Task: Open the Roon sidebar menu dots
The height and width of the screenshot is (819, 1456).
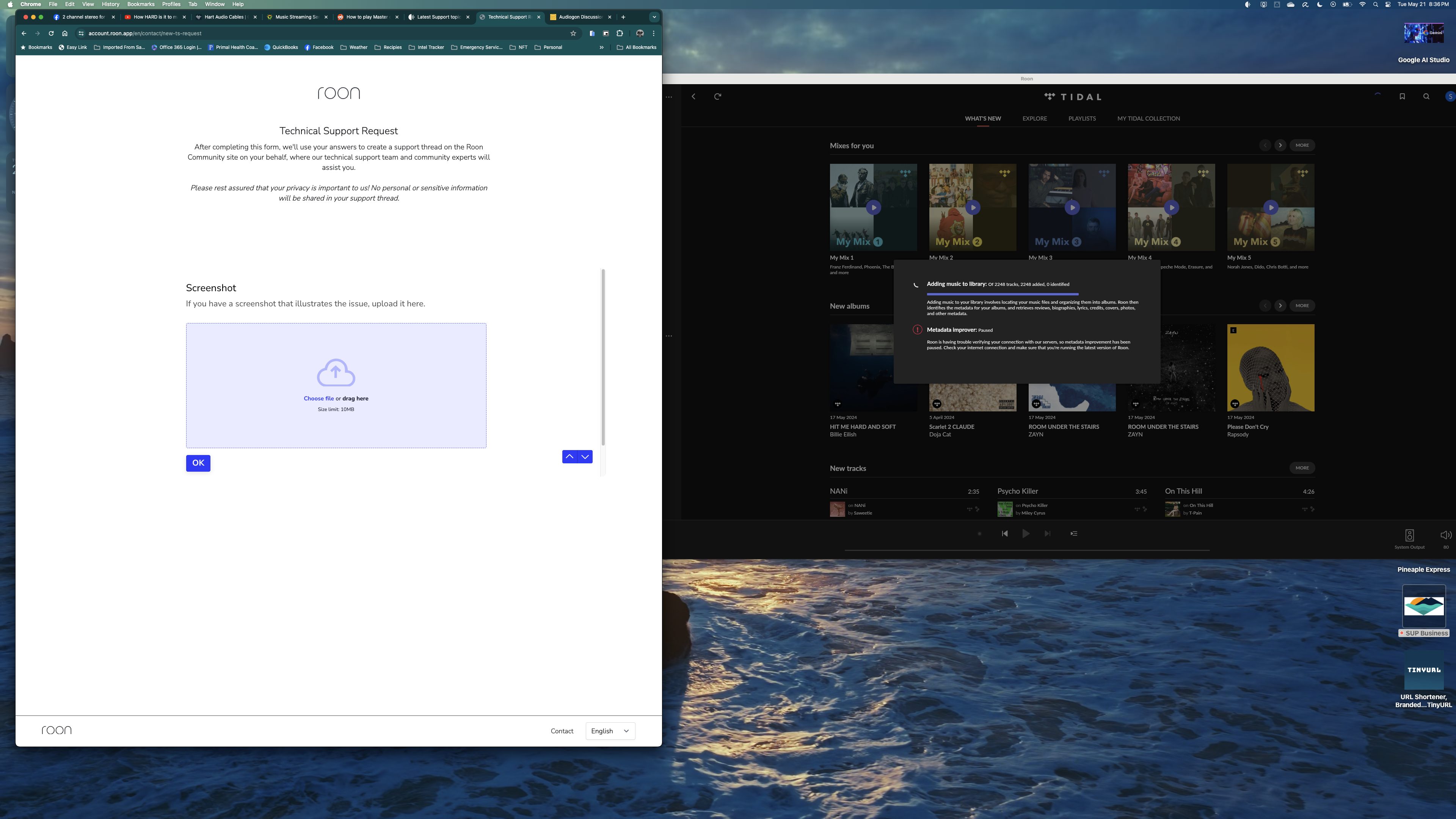Action: click(669, 97)
